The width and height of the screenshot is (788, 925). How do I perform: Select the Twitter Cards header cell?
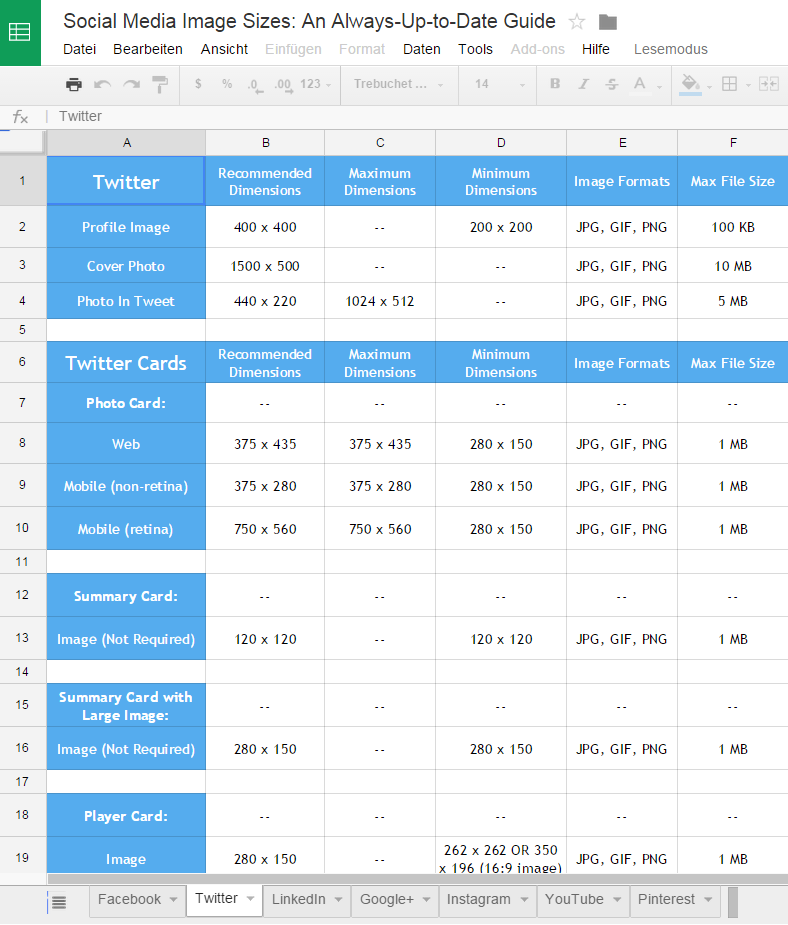tap(126, 362)
